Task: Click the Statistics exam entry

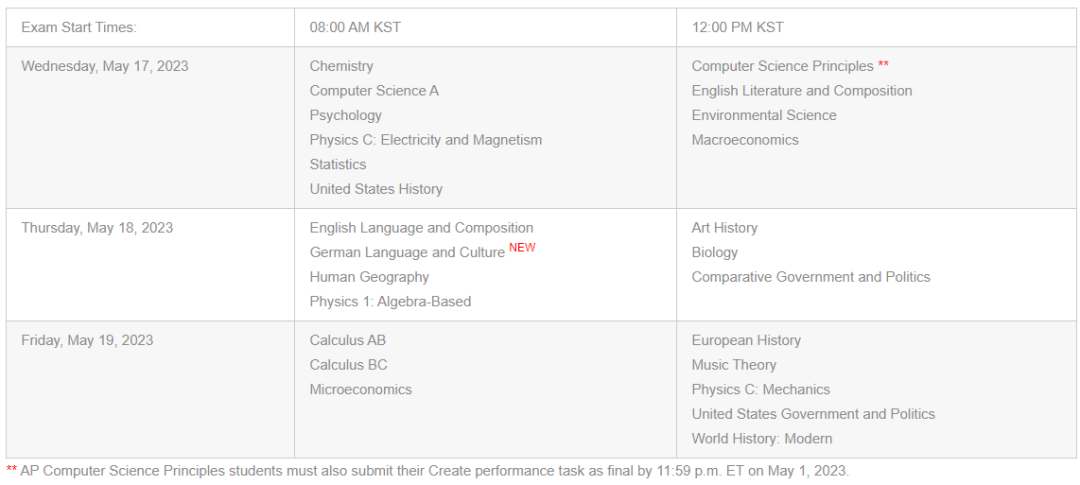Action: 338,165
